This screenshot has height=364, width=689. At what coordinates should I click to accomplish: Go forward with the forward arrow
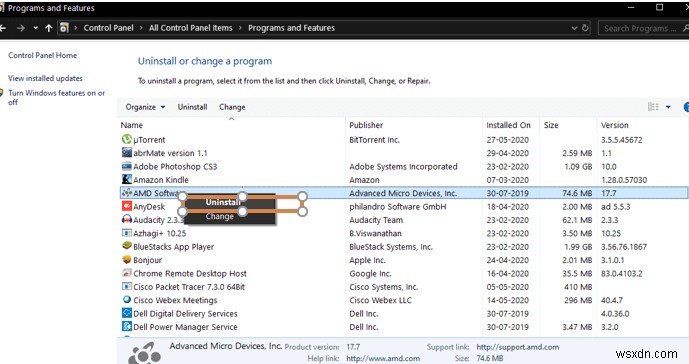coord(21,28)
